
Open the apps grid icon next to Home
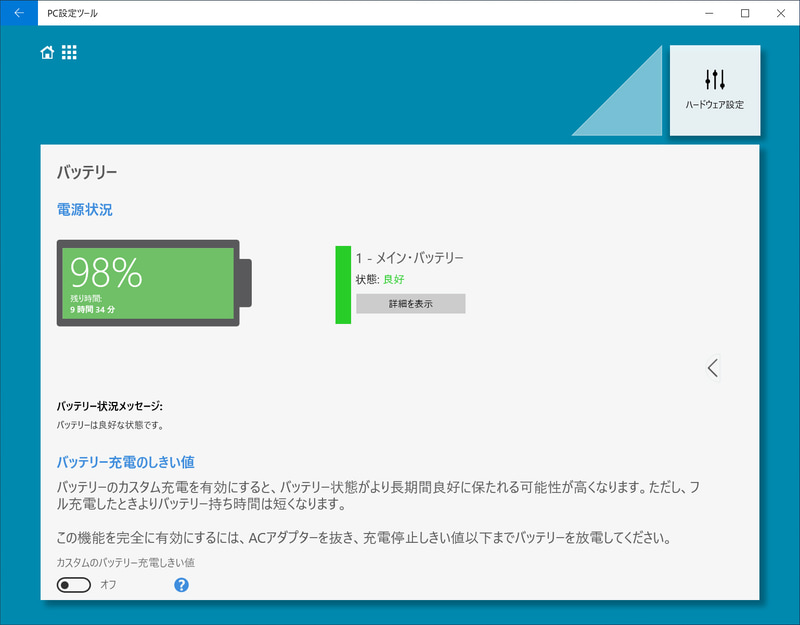click(71, 51)
